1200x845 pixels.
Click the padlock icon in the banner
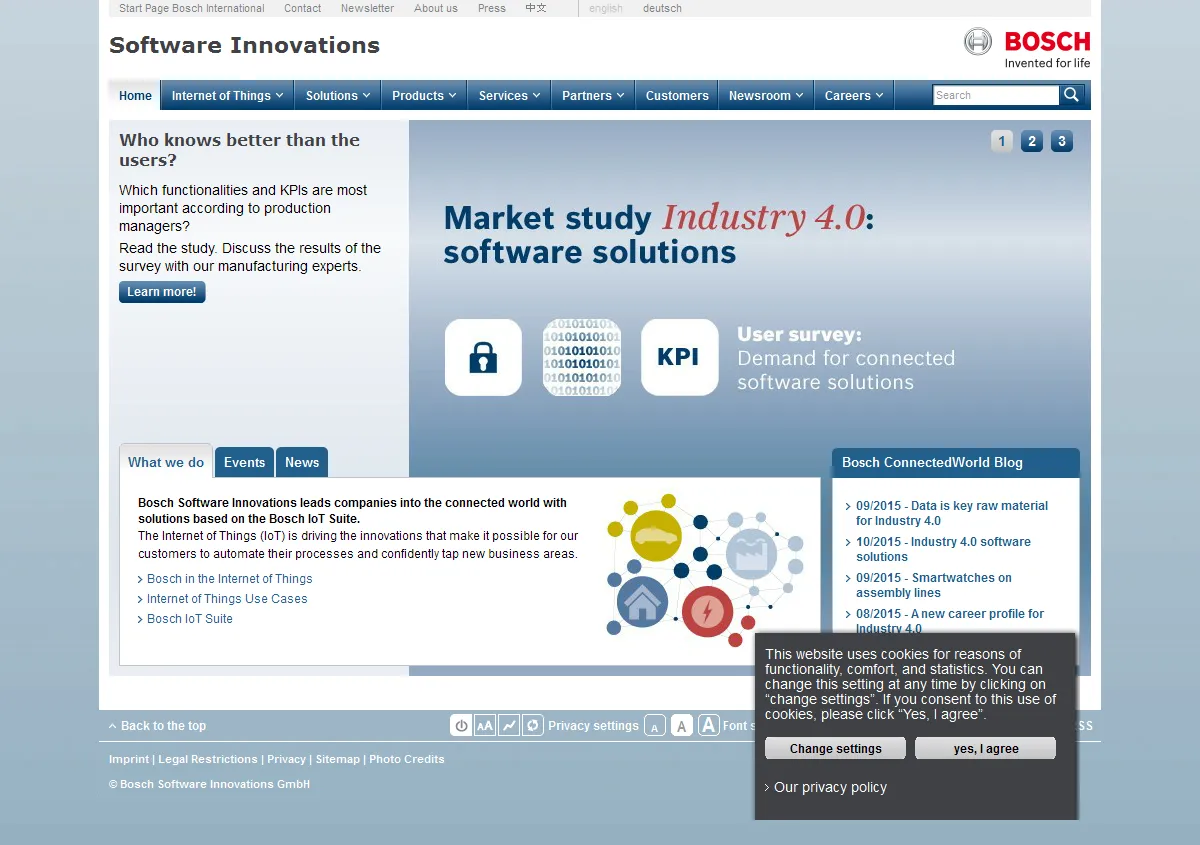point(483,357)
